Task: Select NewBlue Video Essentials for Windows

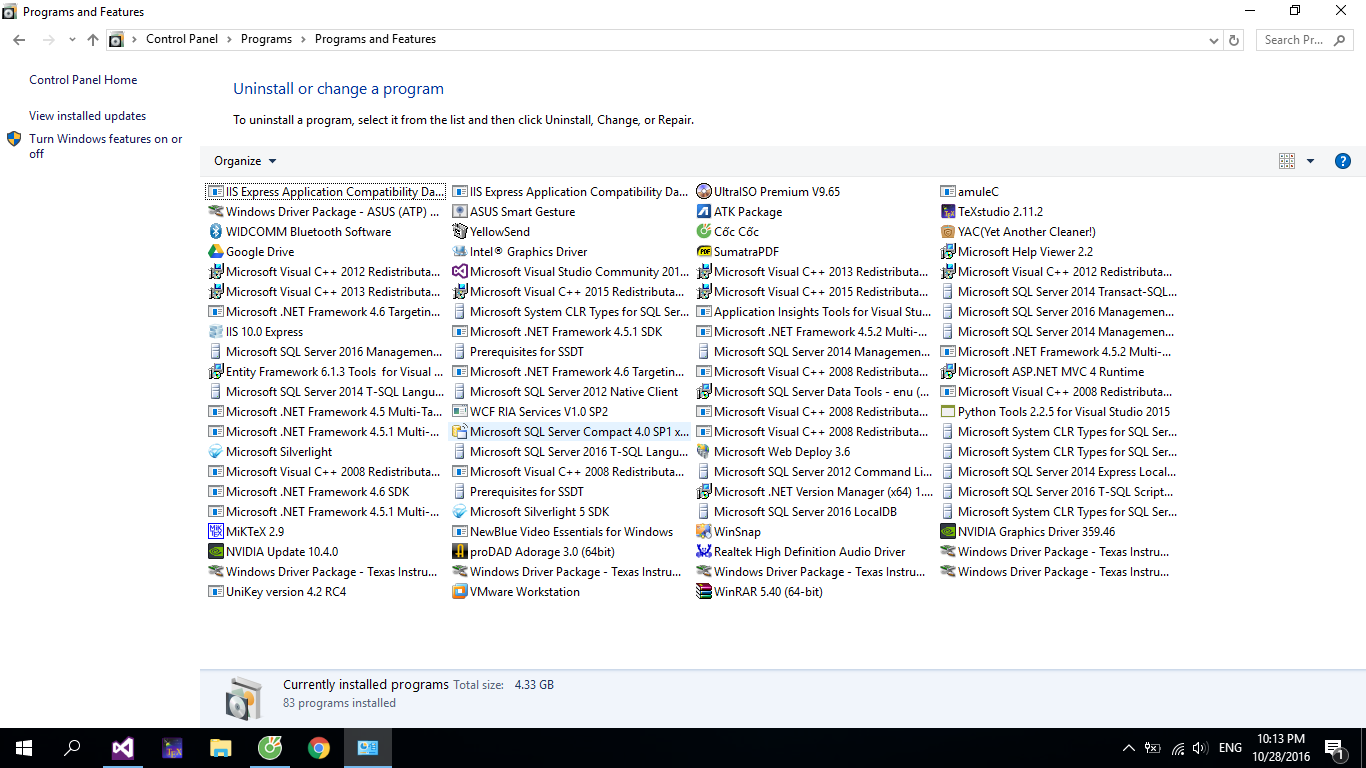Action: 563,532
